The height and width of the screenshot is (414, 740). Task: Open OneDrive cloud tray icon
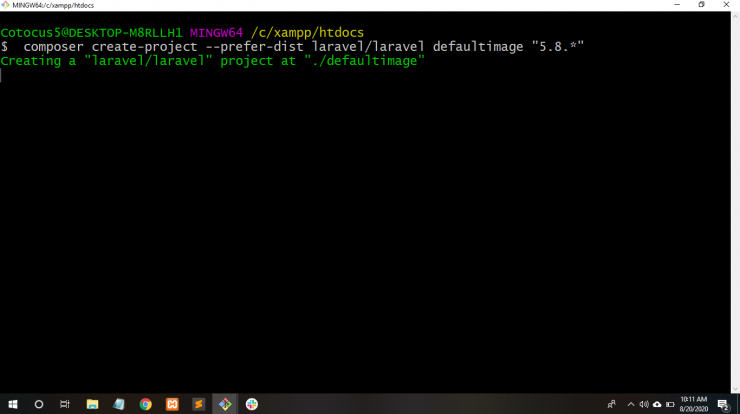click(657, 404)
